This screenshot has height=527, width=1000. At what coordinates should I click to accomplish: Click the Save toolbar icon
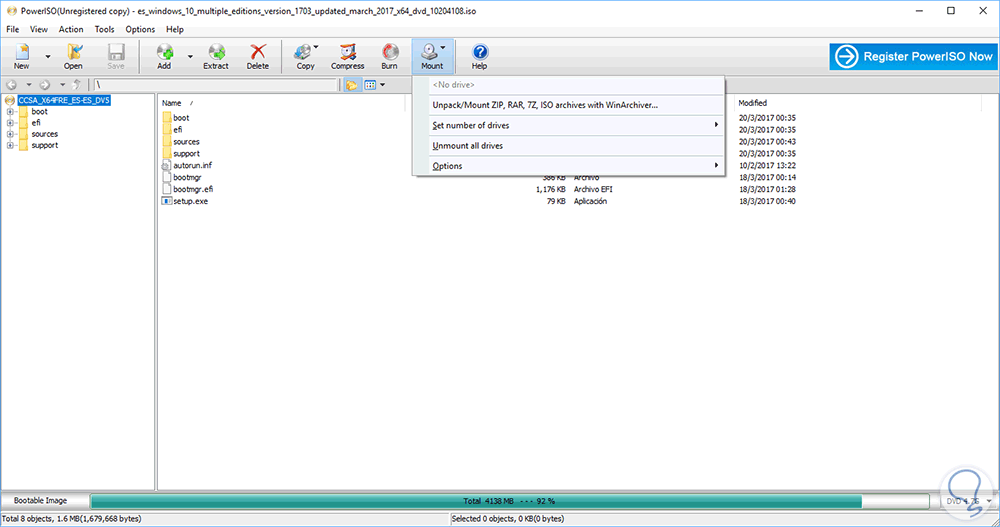click(x=116, y=56)
